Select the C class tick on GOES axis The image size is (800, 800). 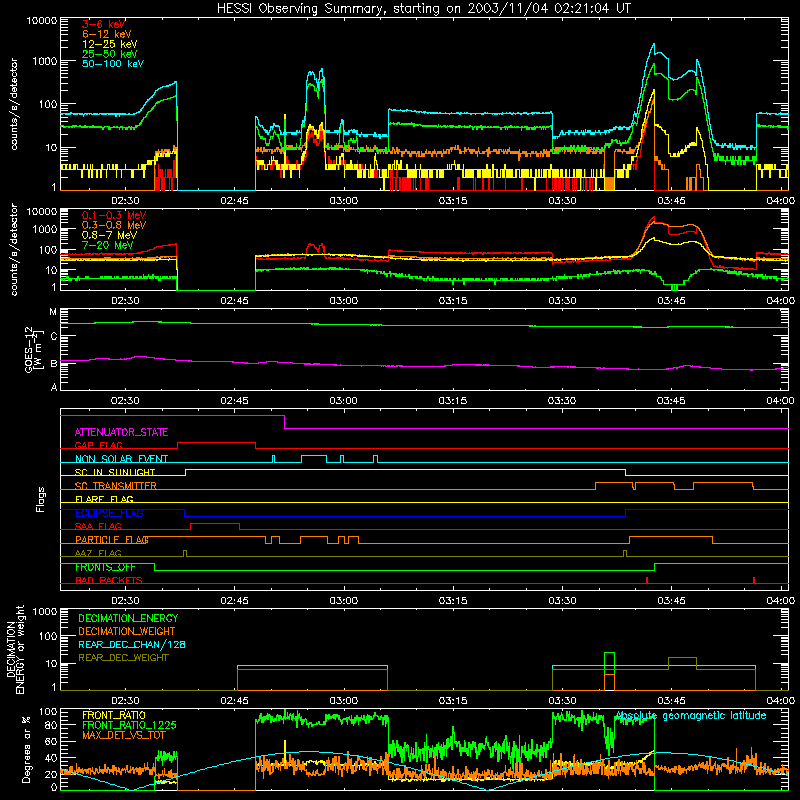[x=54, y=336]
